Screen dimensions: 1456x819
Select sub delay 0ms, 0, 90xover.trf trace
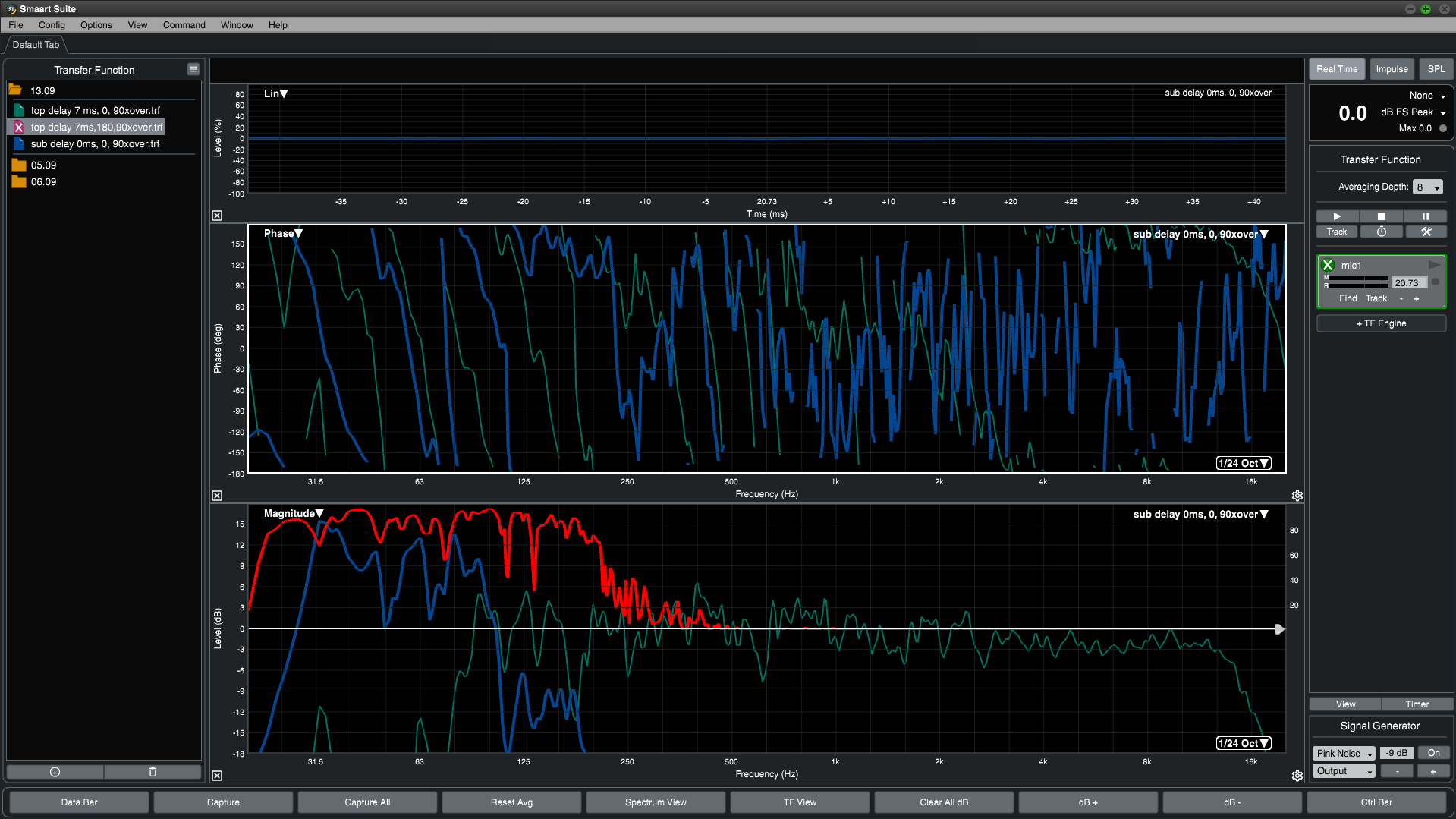95,143
